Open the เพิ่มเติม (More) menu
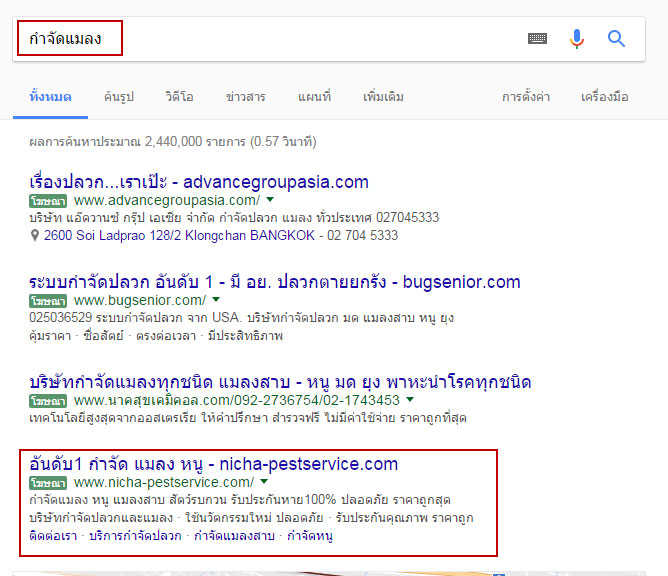Image resolution: width=668 pixels, height=576 pixels. (x=381, y=97)
